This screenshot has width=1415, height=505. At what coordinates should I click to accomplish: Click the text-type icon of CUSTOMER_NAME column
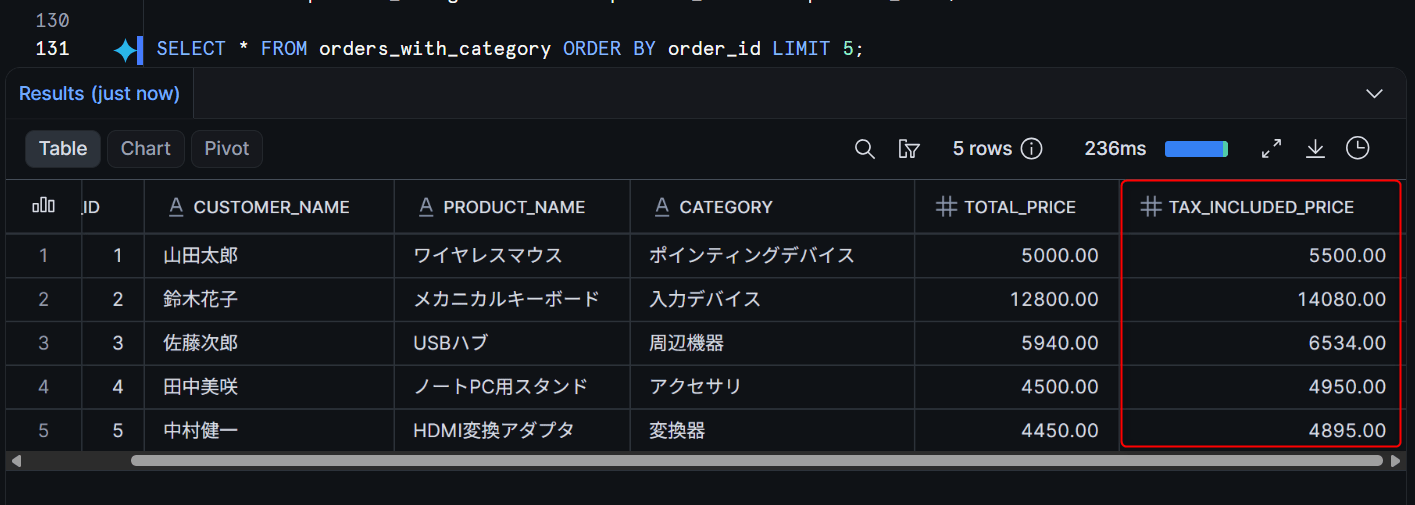(x=176, y=207)
